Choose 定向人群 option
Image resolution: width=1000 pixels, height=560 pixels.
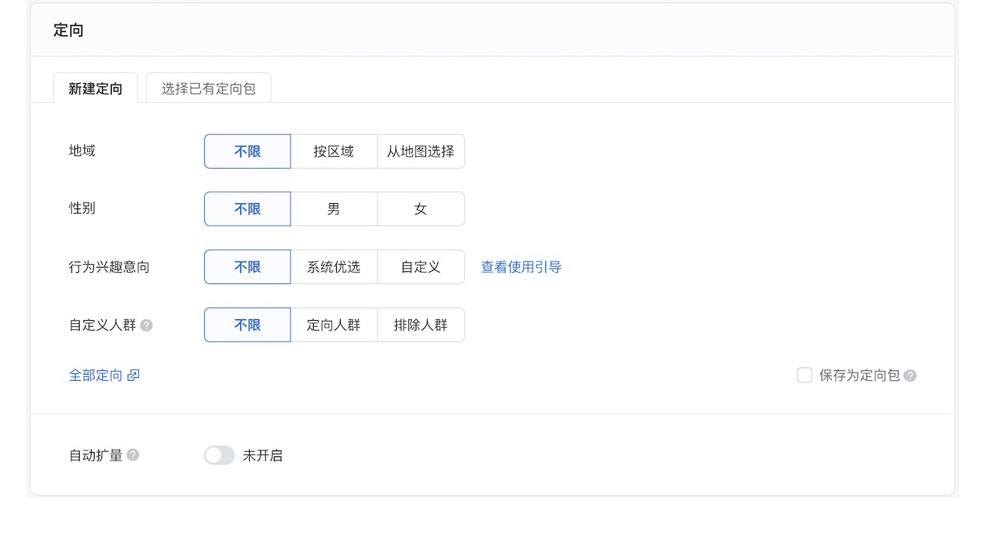click(x=334, y=325)
